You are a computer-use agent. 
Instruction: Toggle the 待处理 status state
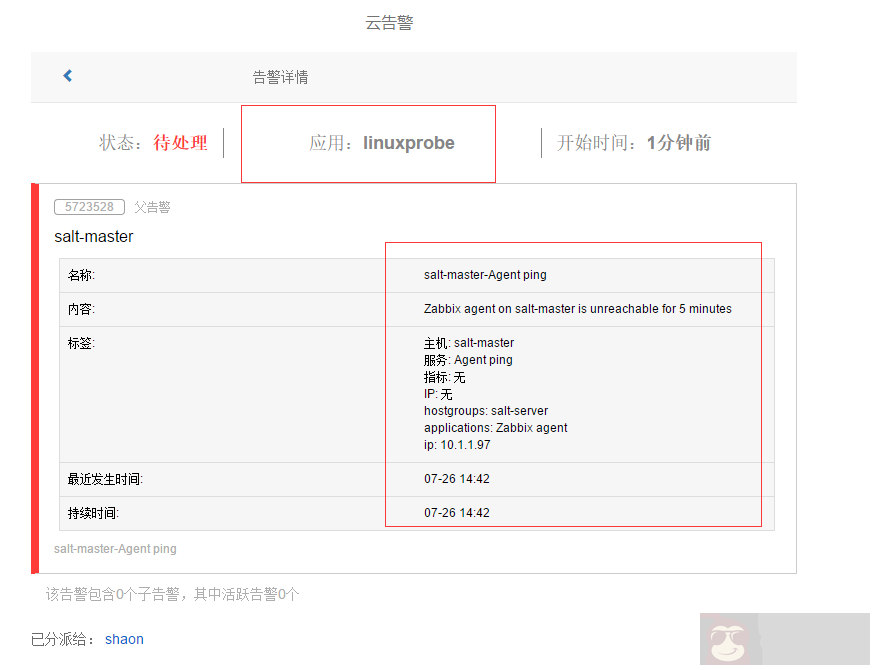180,142
